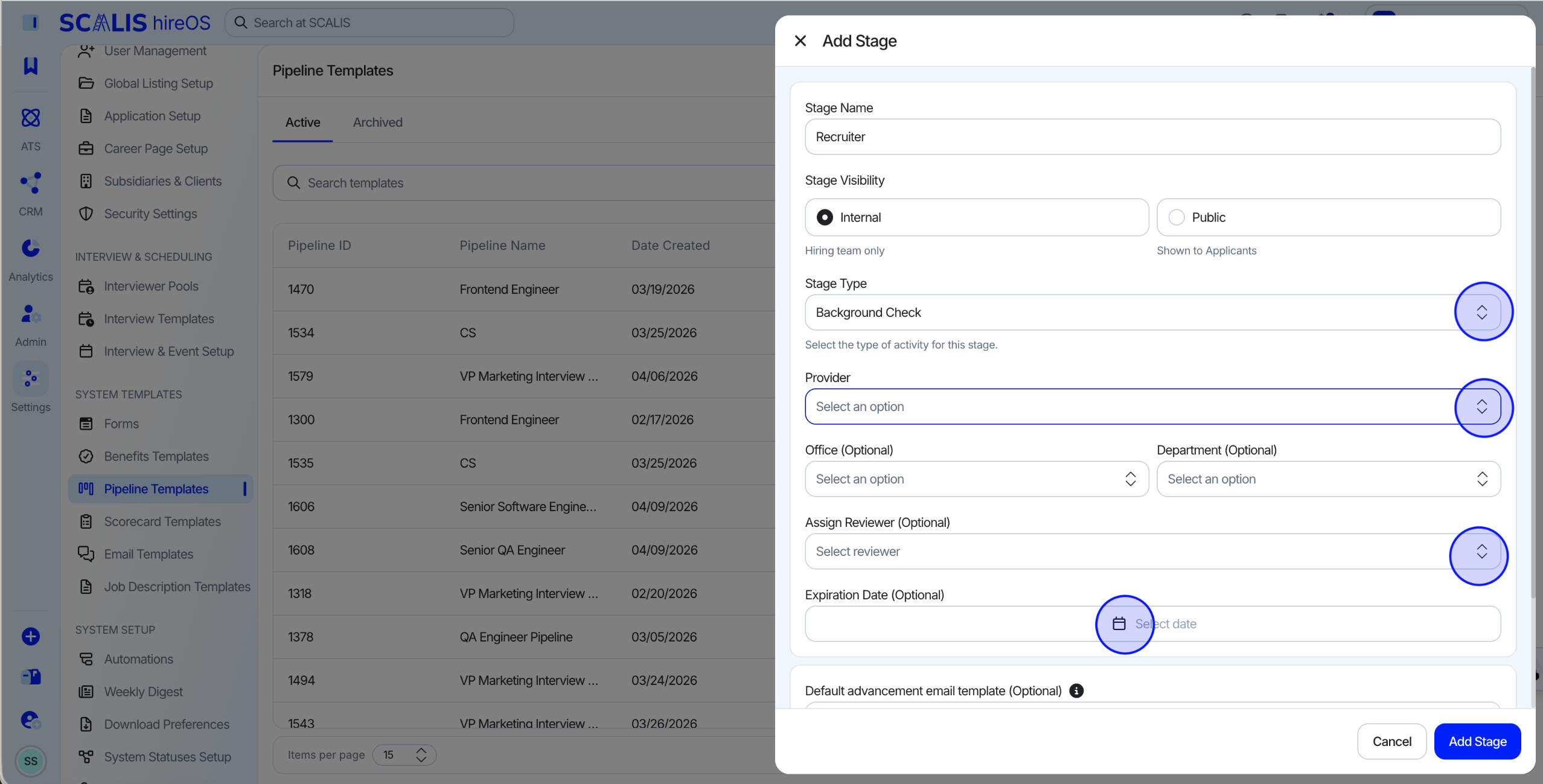The width and height of the screenshot is (1543, 784).
Task: Click the Weekly Digest newspaper icon
Action: (86, 692)
